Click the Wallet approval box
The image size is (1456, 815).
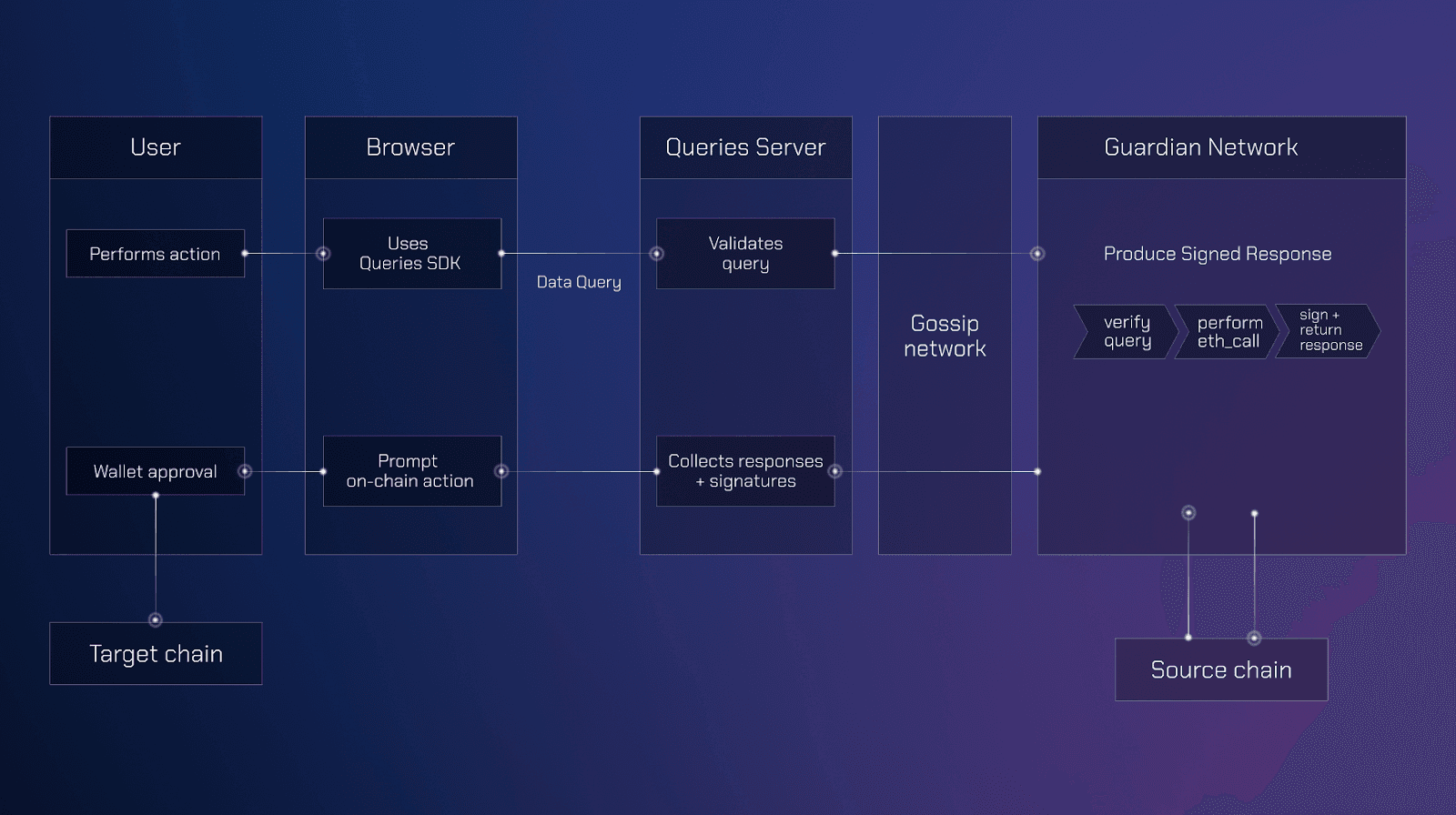[x=155, y=471]
